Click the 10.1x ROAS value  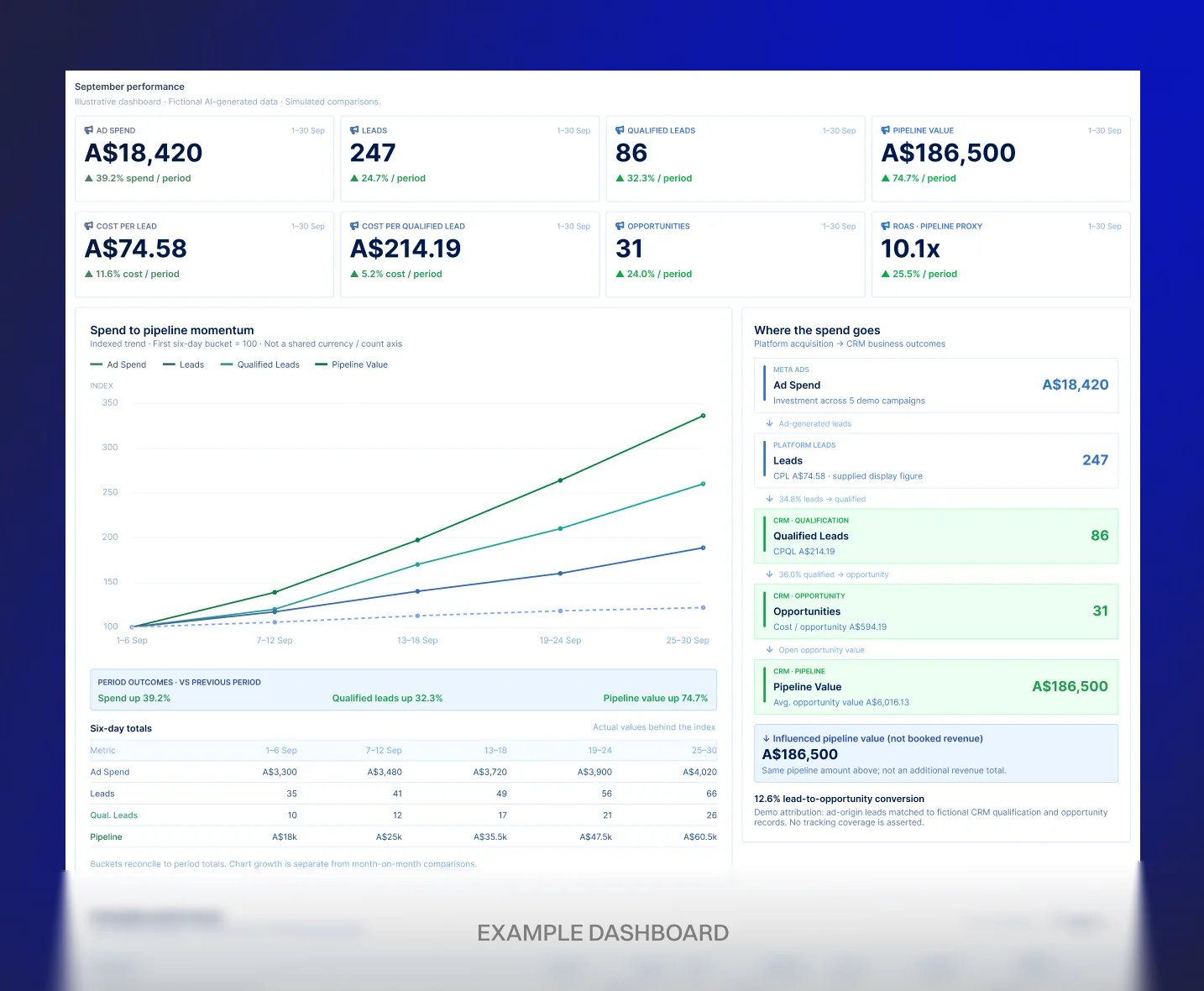[x=910, y=249]
